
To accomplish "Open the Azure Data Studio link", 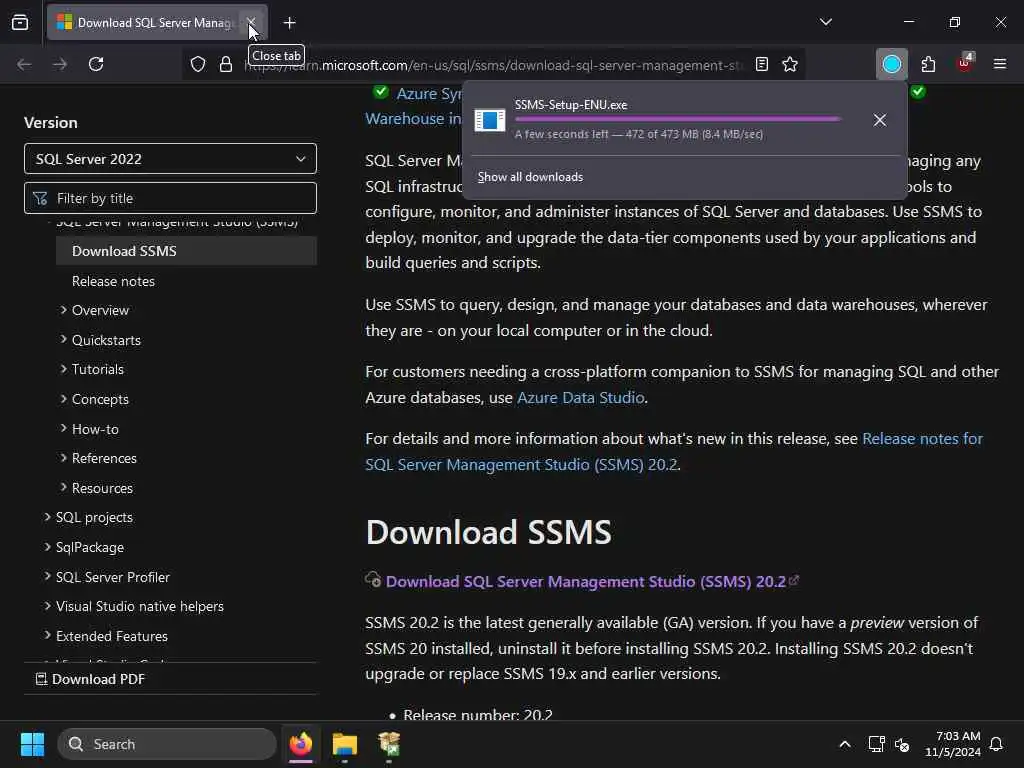I will [581, 398].
